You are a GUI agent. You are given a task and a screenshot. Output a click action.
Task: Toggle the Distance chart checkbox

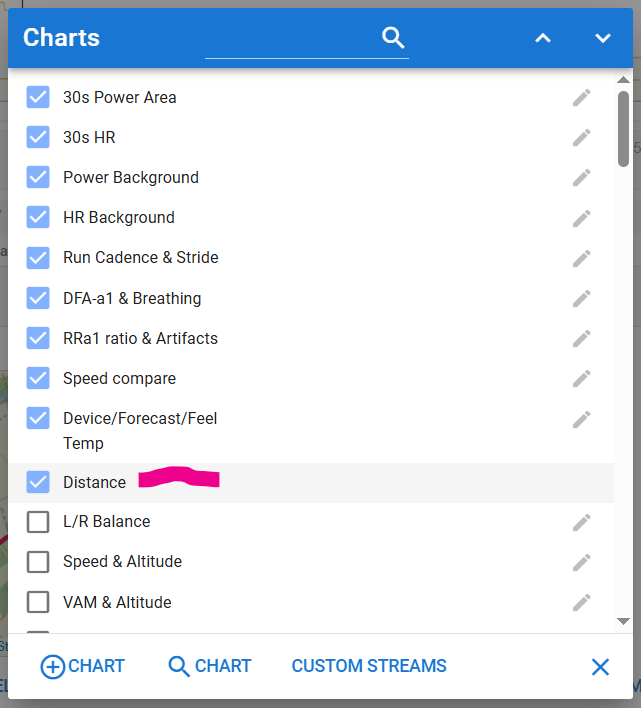coord(38,482)
